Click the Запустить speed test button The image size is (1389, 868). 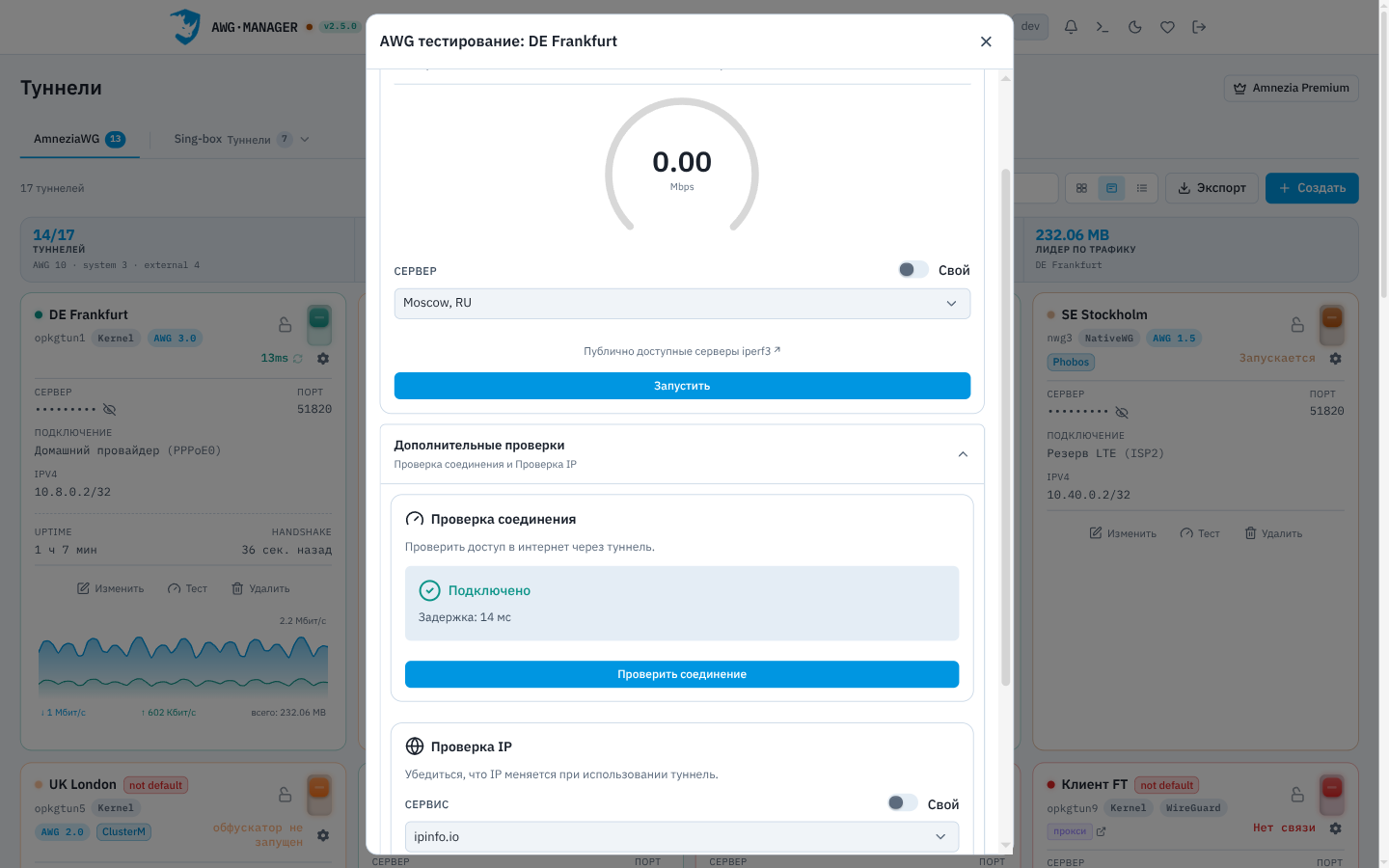pos(682,386)
